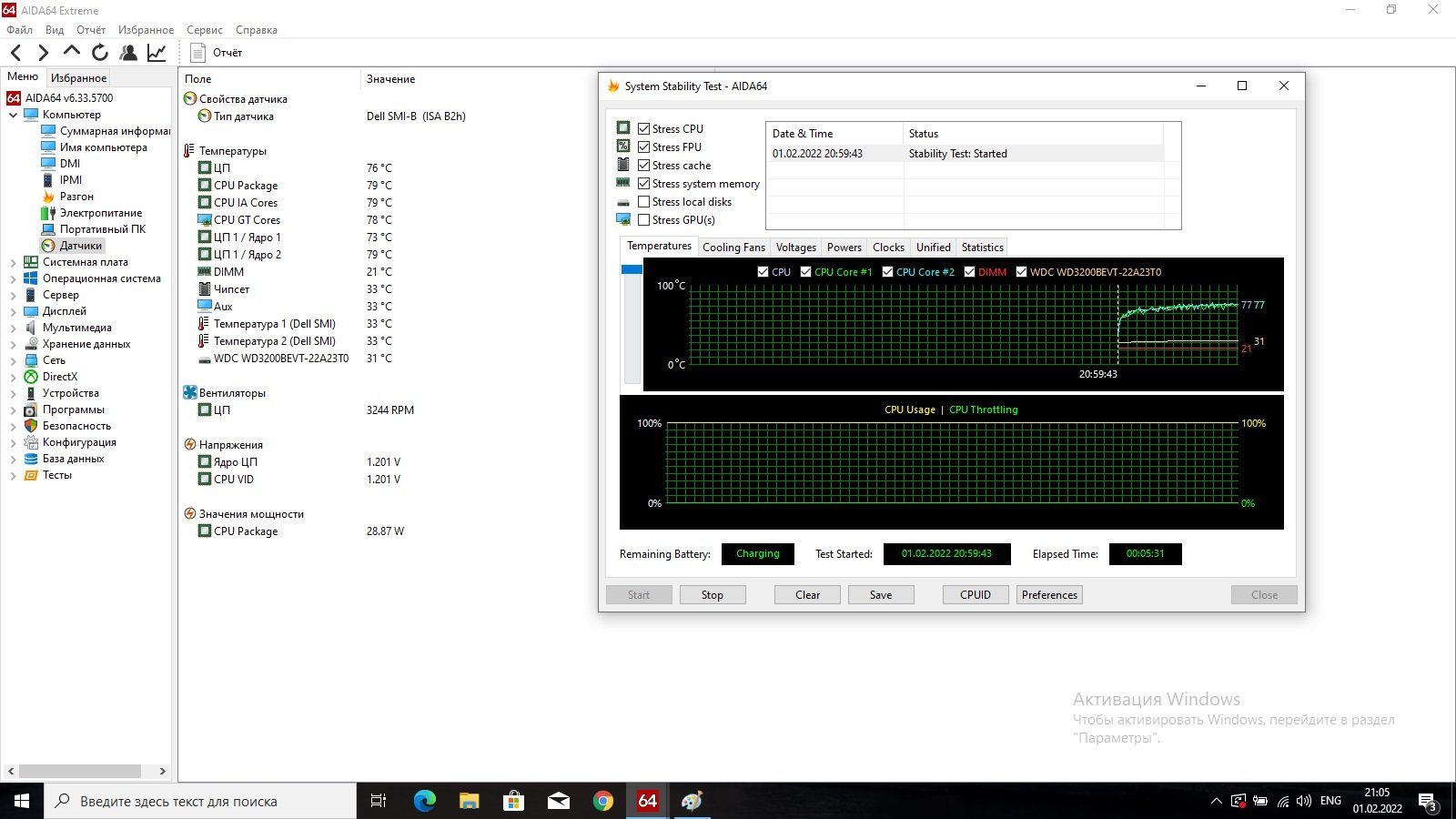This screenshot has width=1456, height=819.
Task: Expand the Операционная система node
Action: pyautogui.click(x=13, y=278)
